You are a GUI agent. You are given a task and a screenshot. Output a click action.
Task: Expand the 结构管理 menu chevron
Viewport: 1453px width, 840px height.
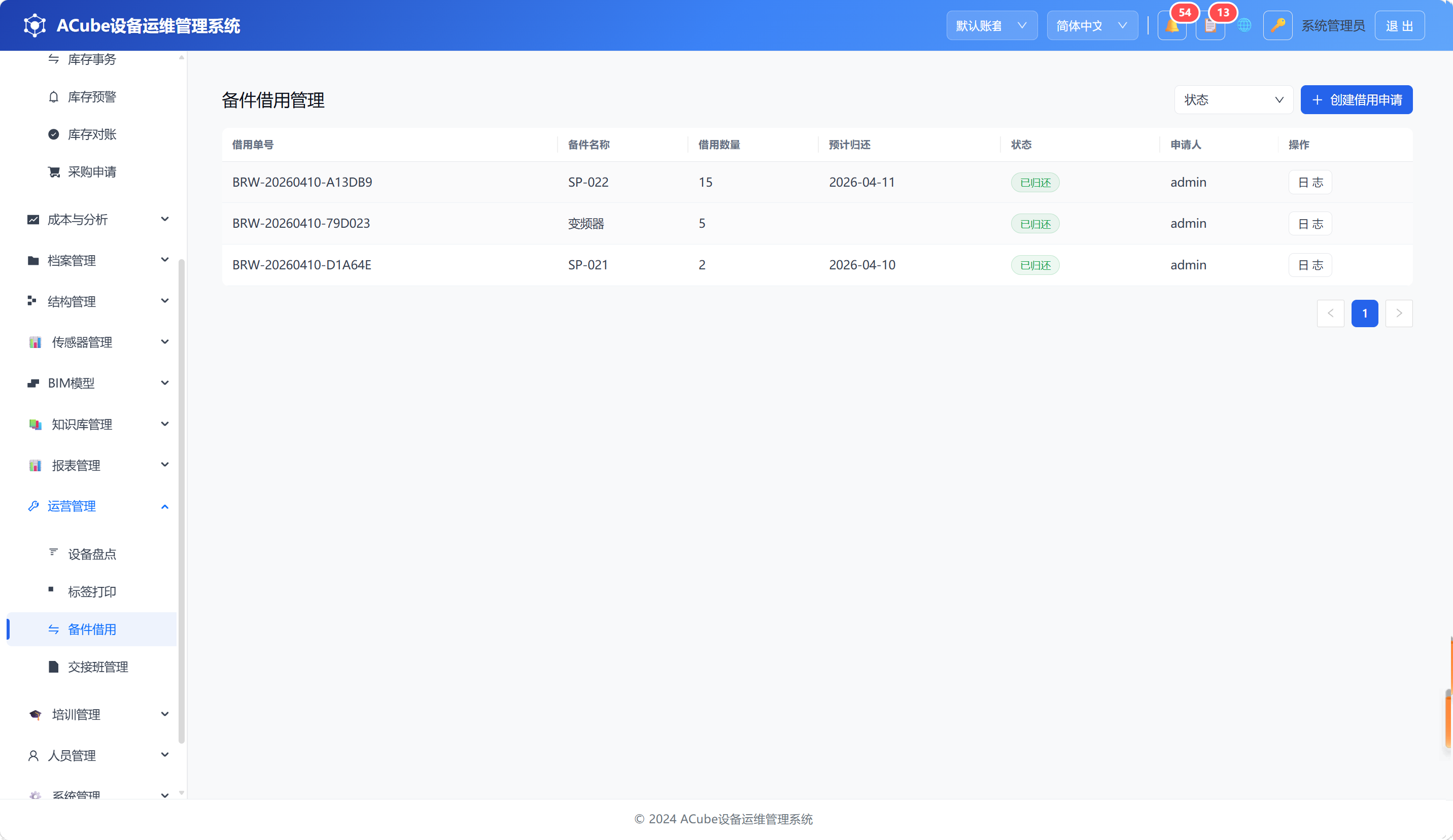click(165, 301)
